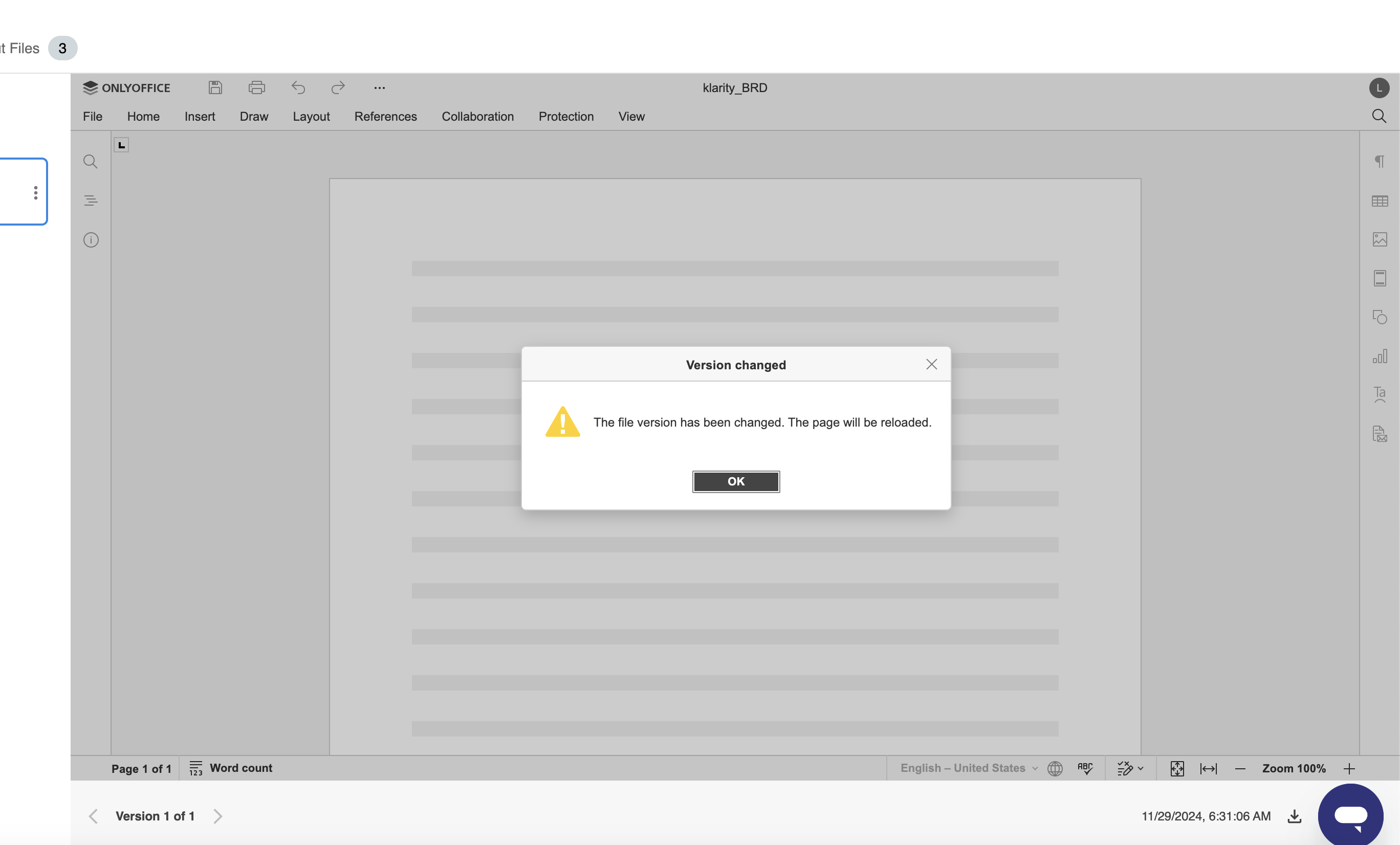This screenshot has height=845, width=1400.
Task: Click the Save icon in ONLYOFFICE toolbar
Action: (x=215, y=87)
